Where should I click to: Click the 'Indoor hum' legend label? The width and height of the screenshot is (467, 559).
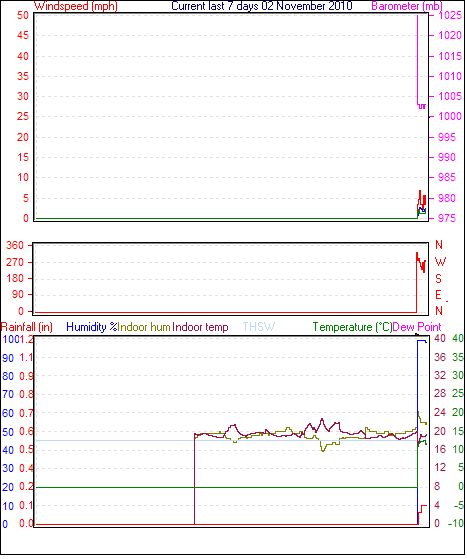(x=144, y=327)
